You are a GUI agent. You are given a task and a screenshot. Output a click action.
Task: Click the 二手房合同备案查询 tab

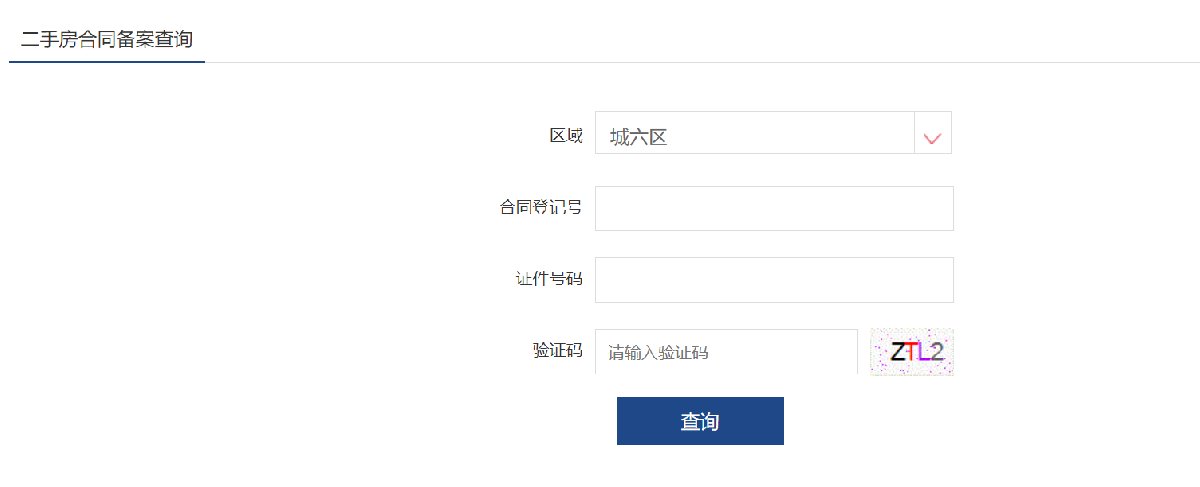point(106,40)
